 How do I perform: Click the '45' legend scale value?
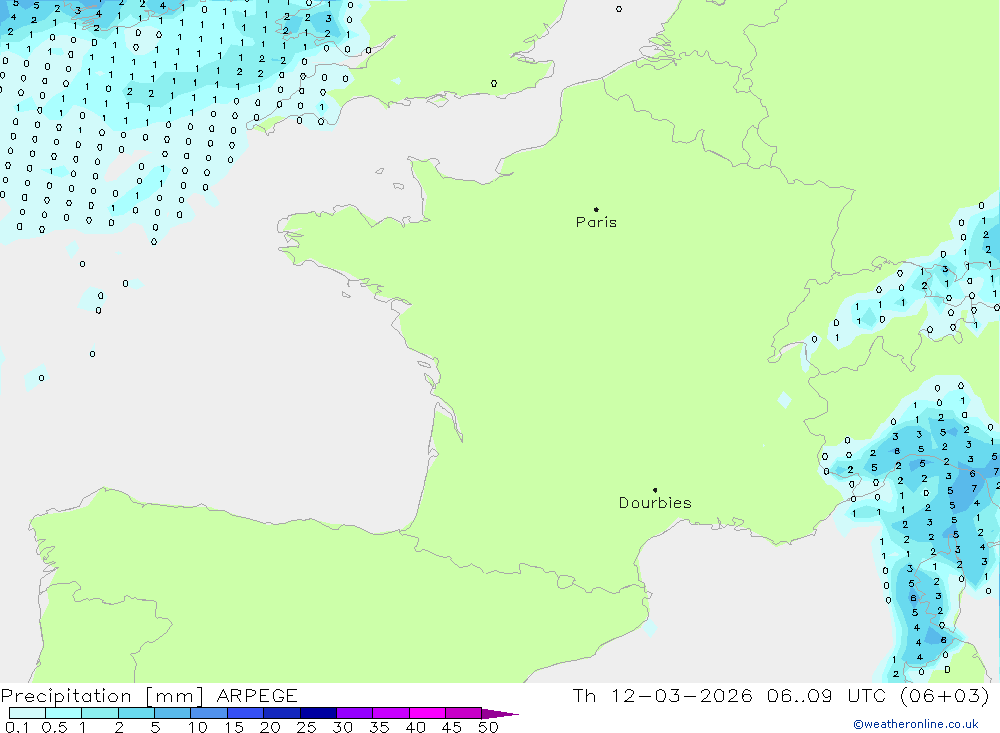pyautogui.click(x=452, y=727)
